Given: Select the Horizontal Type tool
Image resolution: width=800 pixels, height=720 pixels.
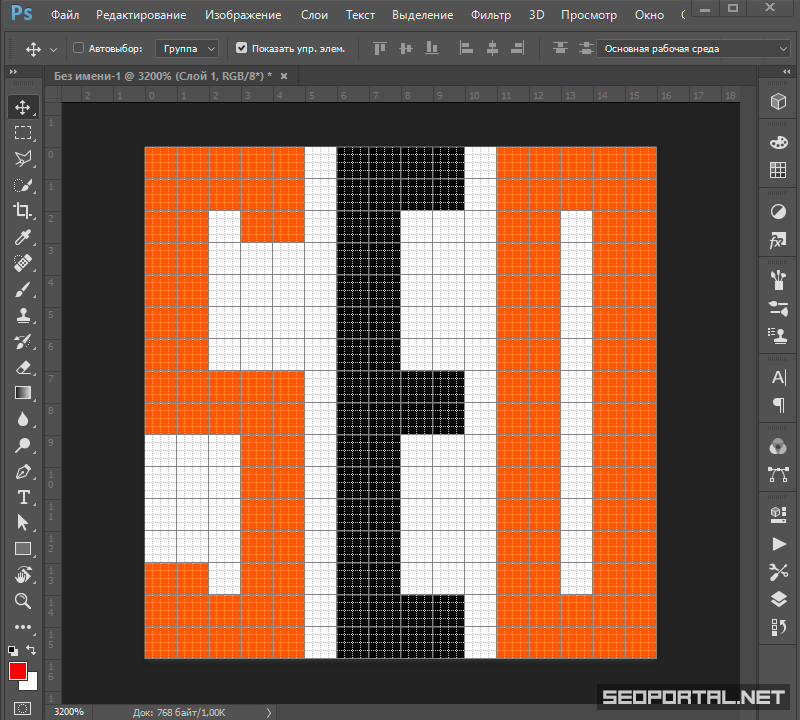Looking at the screenshot, I should [22, 497].
